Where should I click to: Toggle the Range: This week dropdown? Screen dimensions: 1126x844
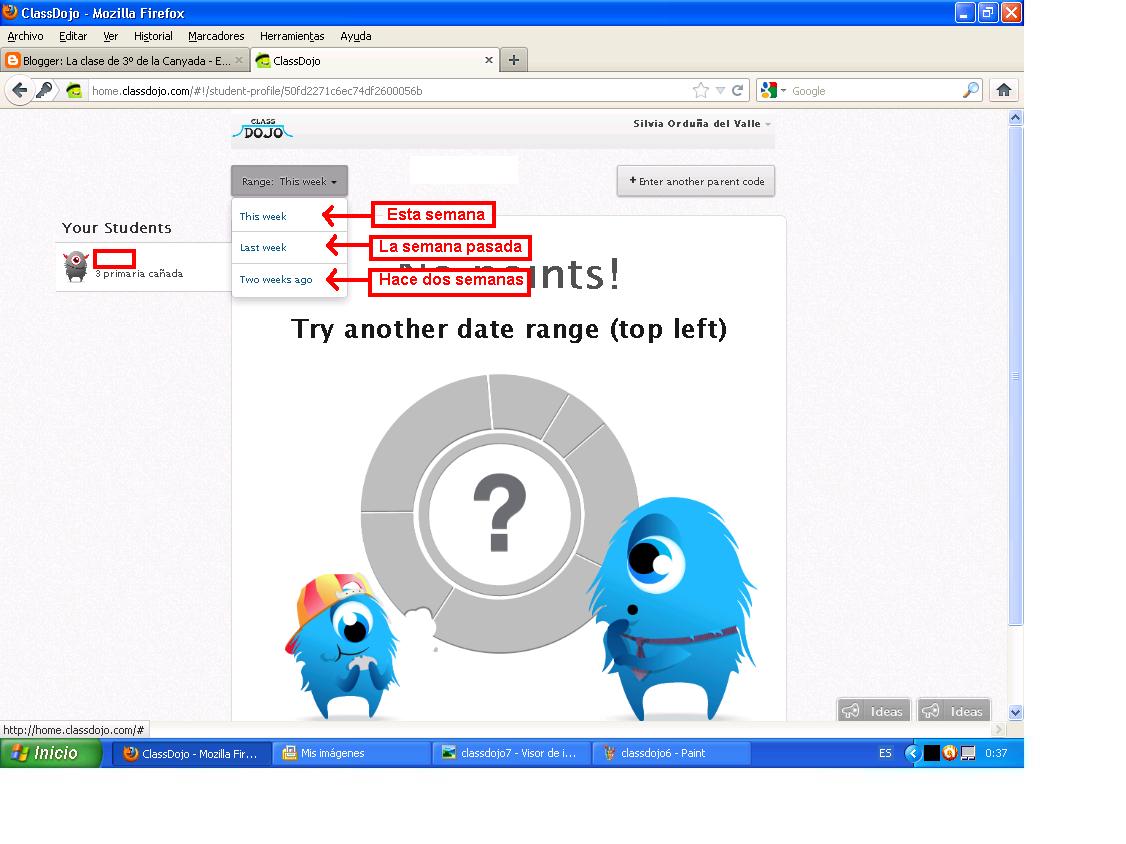click(289, 181)
